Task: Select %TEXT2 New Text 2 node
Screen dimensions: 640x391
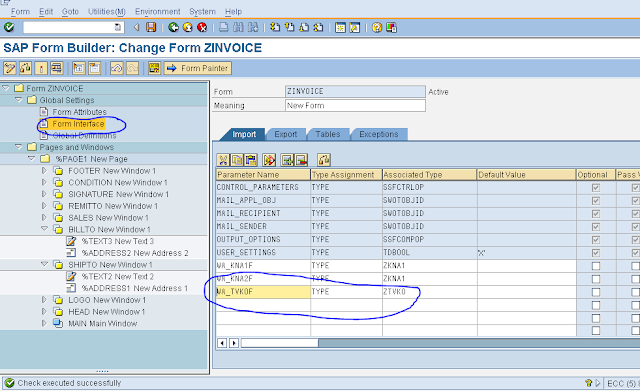Action: (x=118, y=276)
